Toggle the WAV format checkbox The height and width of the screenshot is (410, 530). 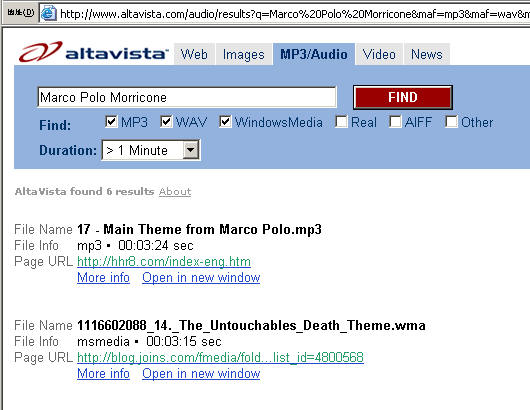click(x=166, y=121)
